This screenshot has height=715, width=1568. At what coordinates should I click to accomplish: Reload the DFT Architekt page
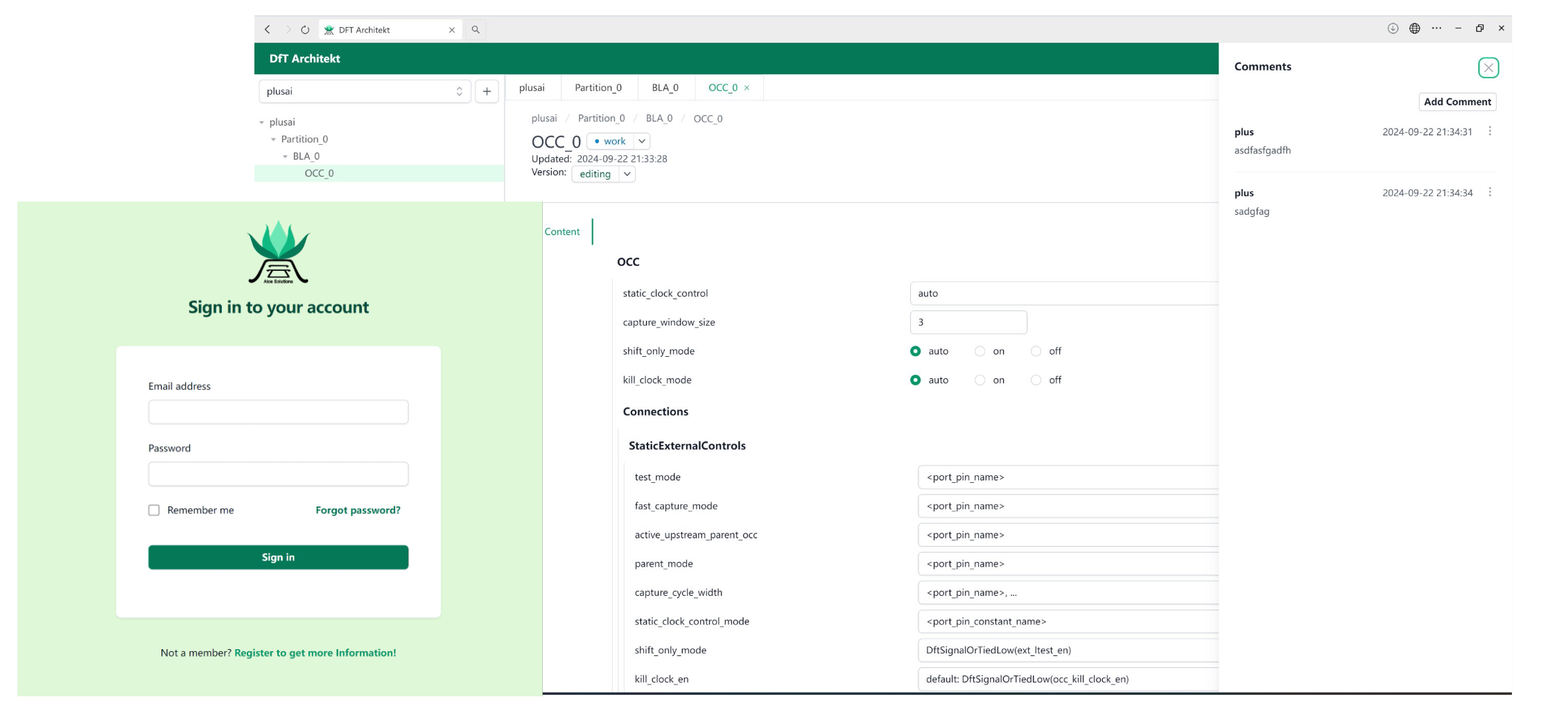pos(305,30)
